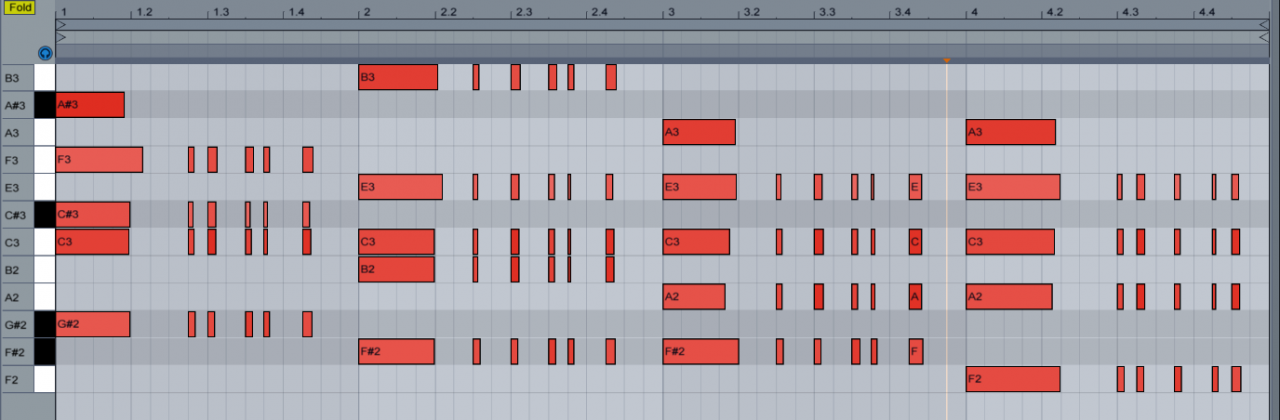The image size is (1280, 420).
Task: Select the A3 note at bar 3
Action: [x=699, y=132]
